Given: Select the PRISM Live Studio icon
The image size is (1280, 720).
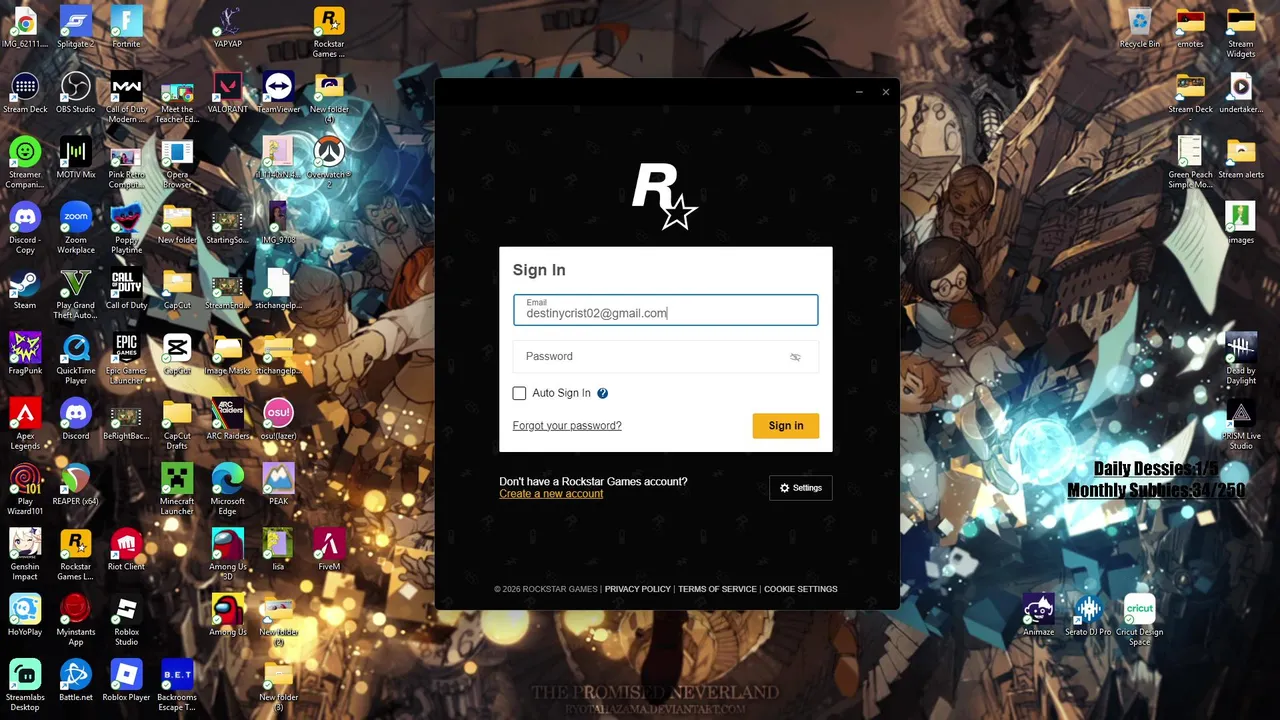Looking at the screenshot, I should click(1241, 424).
